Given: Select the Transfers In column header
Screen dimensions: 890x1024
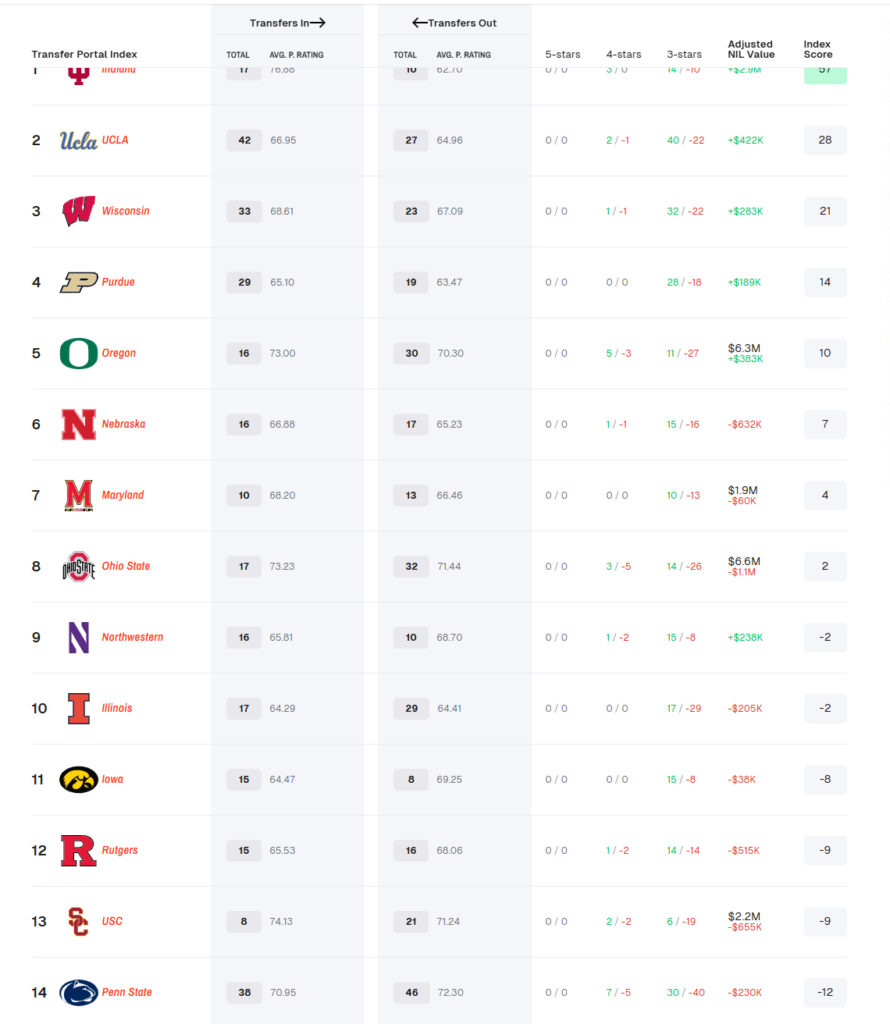Looking at the screenshot, I should tap(287, 23).
